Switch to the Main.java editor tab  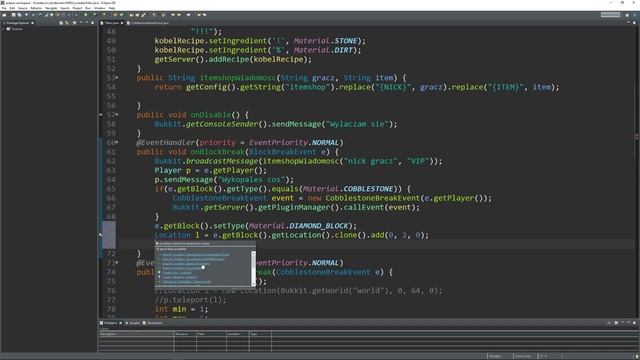[111, 23]
